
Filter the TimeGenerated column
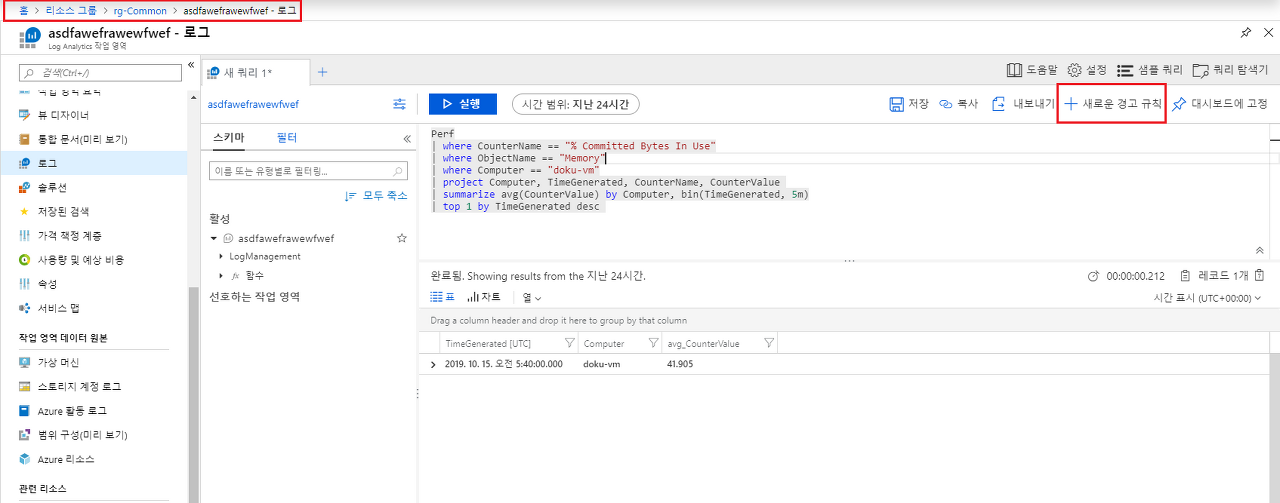(570, 343)
